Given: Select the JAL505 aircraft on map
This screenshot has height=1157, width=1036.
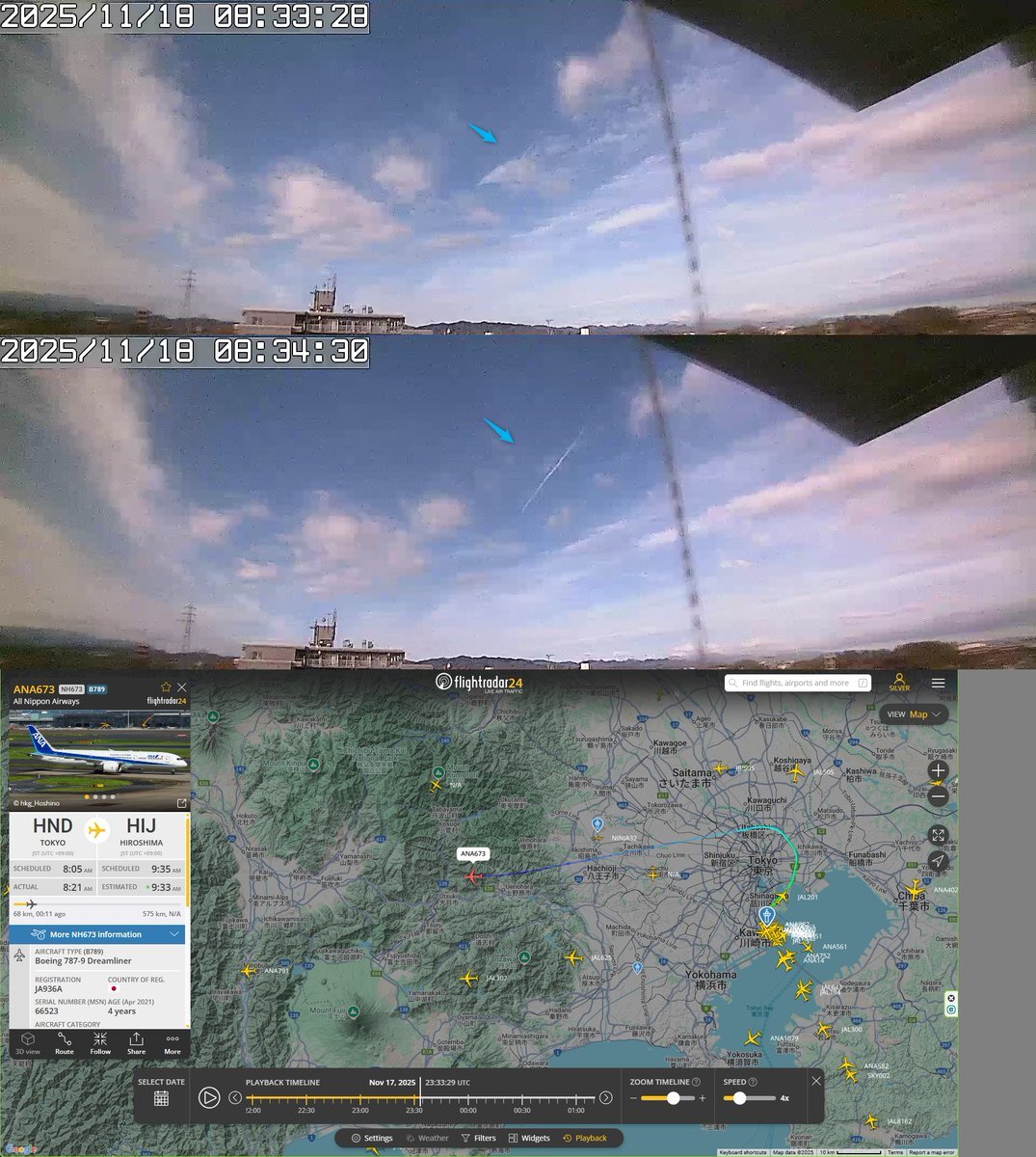Looking at the screenshot, I should [796, 772].
